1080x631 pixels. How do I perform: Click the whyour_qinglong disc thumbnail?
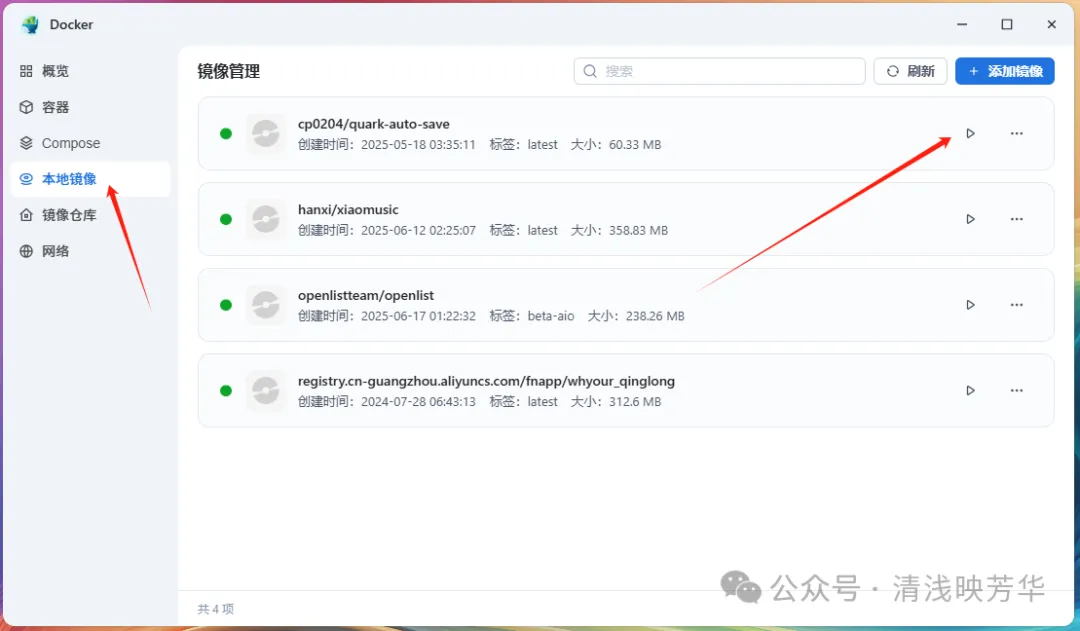(x=265, y=391)
